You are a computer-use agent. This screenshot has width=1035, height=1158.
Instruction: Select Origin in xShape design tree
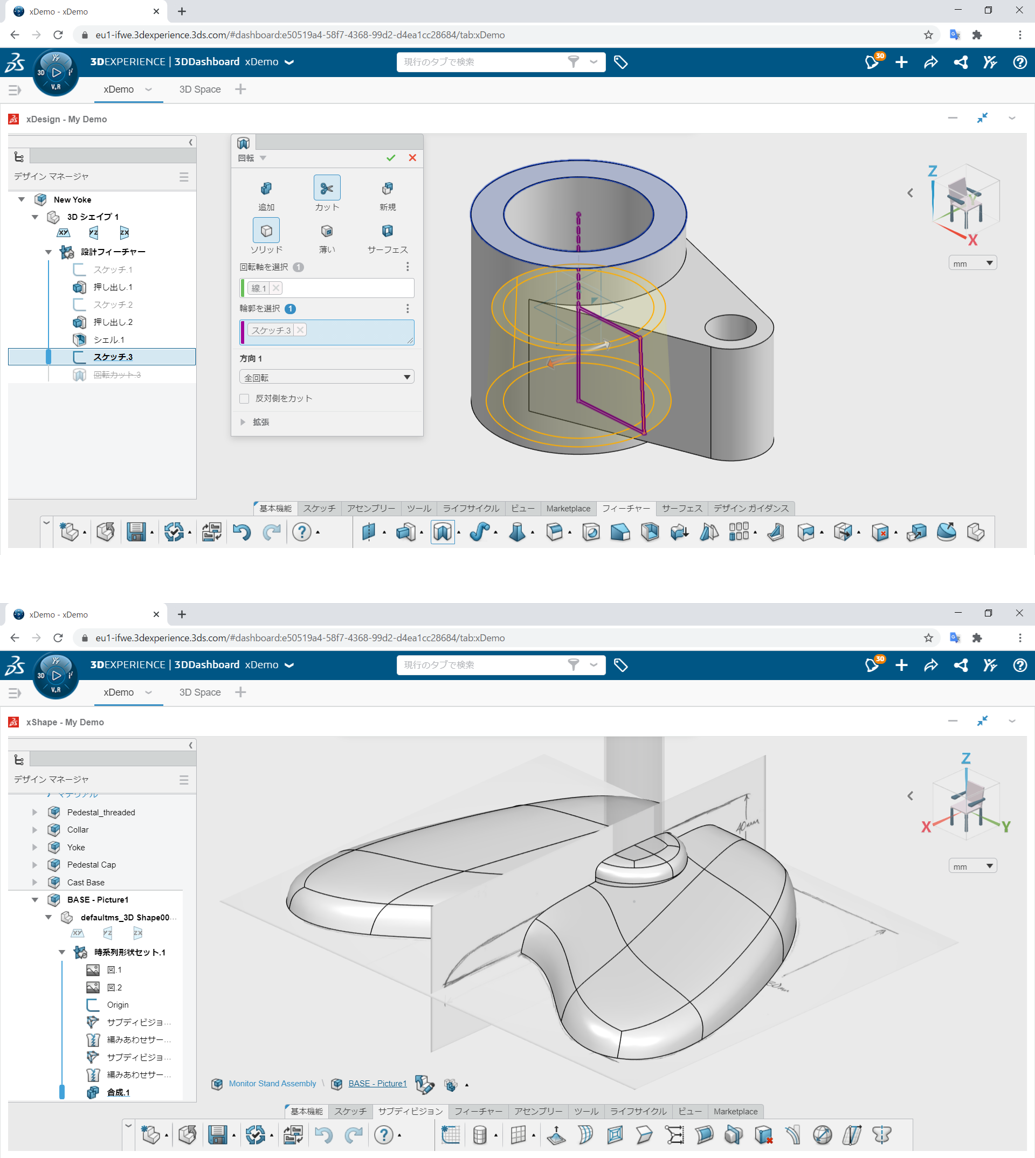click(x=117, y=1005)
